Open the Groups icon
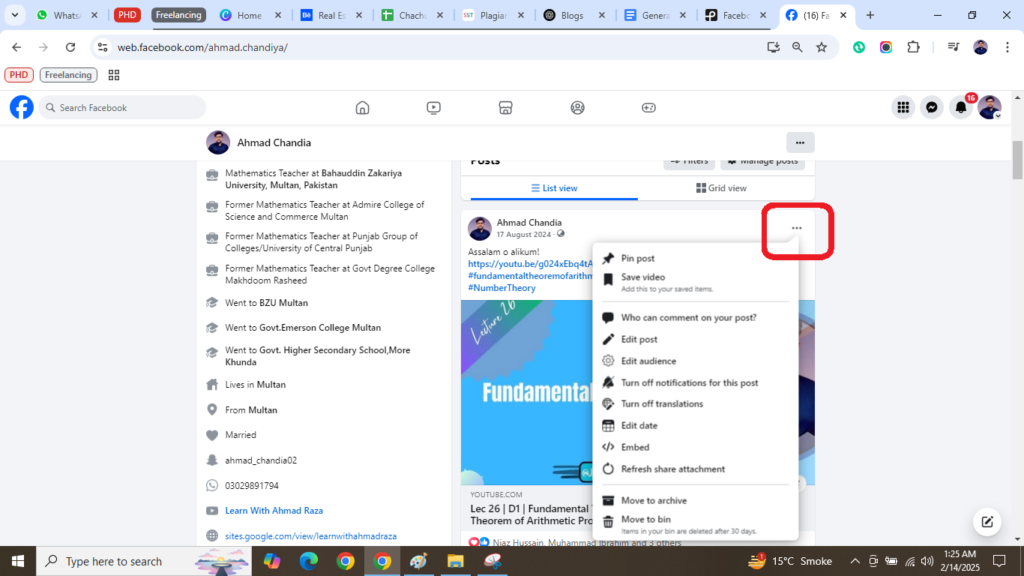This screenshot has height=576, width=1024. [x=577, y=107]
